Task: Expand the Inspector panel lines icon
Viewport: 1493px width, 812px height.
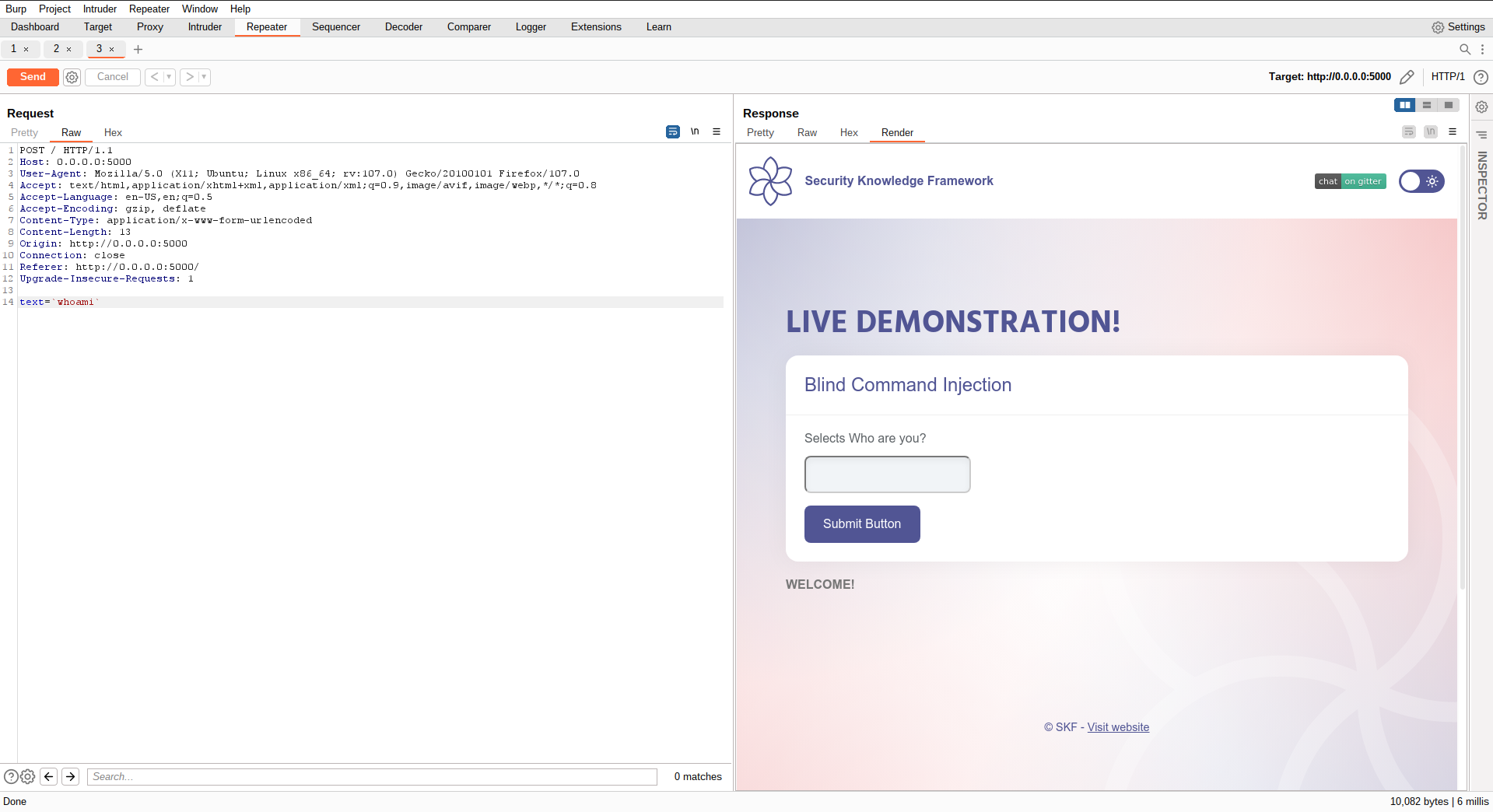Action: point(1481,135)
